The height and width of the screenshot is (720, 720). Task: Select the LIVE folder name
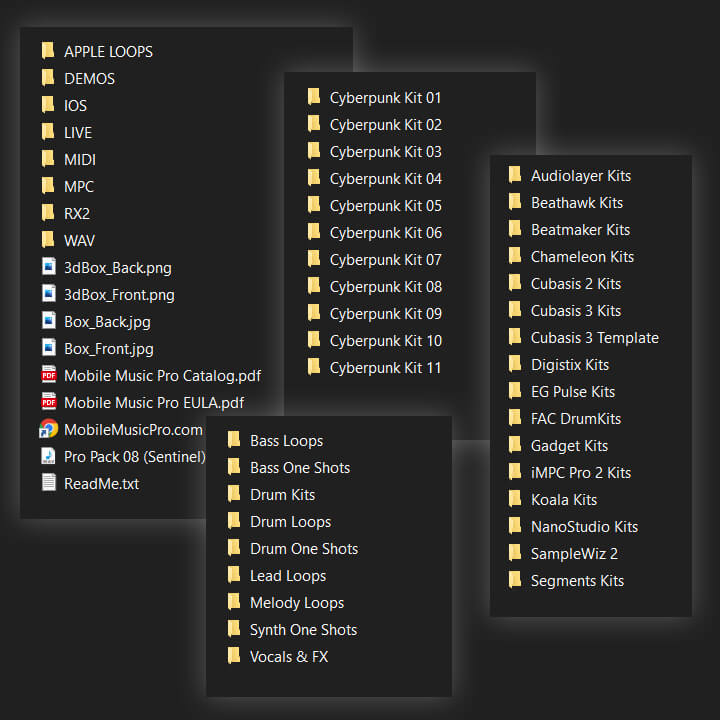pos(78,133)
